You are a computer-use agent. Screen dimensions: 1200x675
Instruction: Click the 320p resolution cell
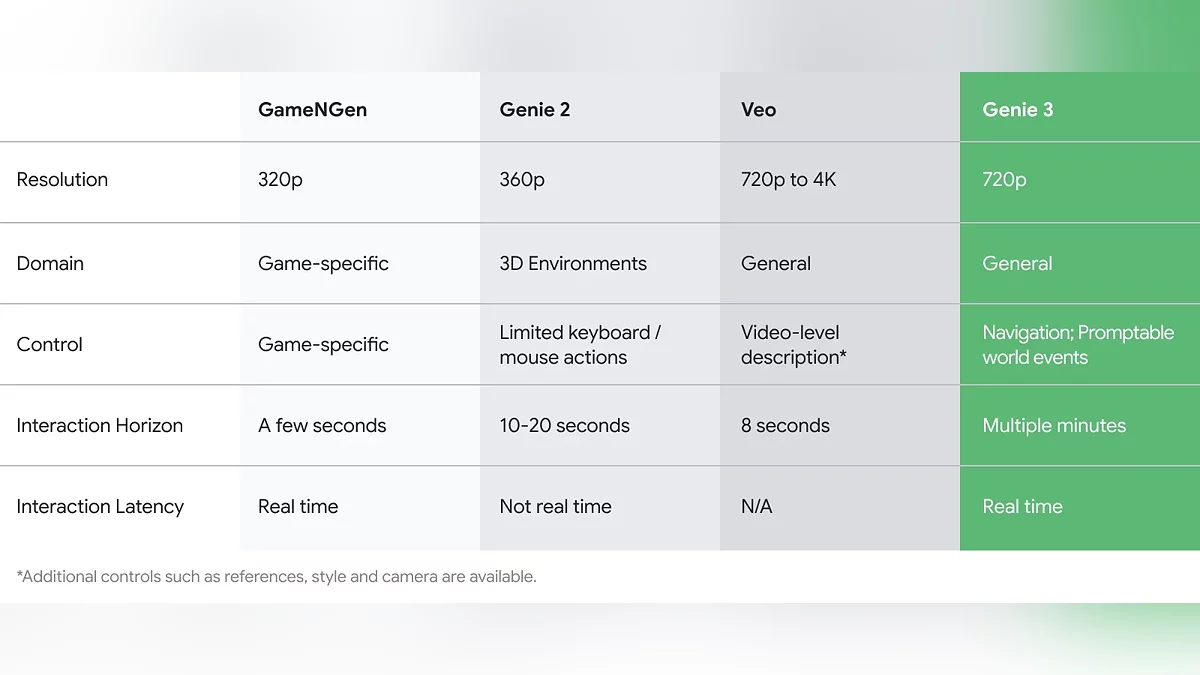pos(280,180)
